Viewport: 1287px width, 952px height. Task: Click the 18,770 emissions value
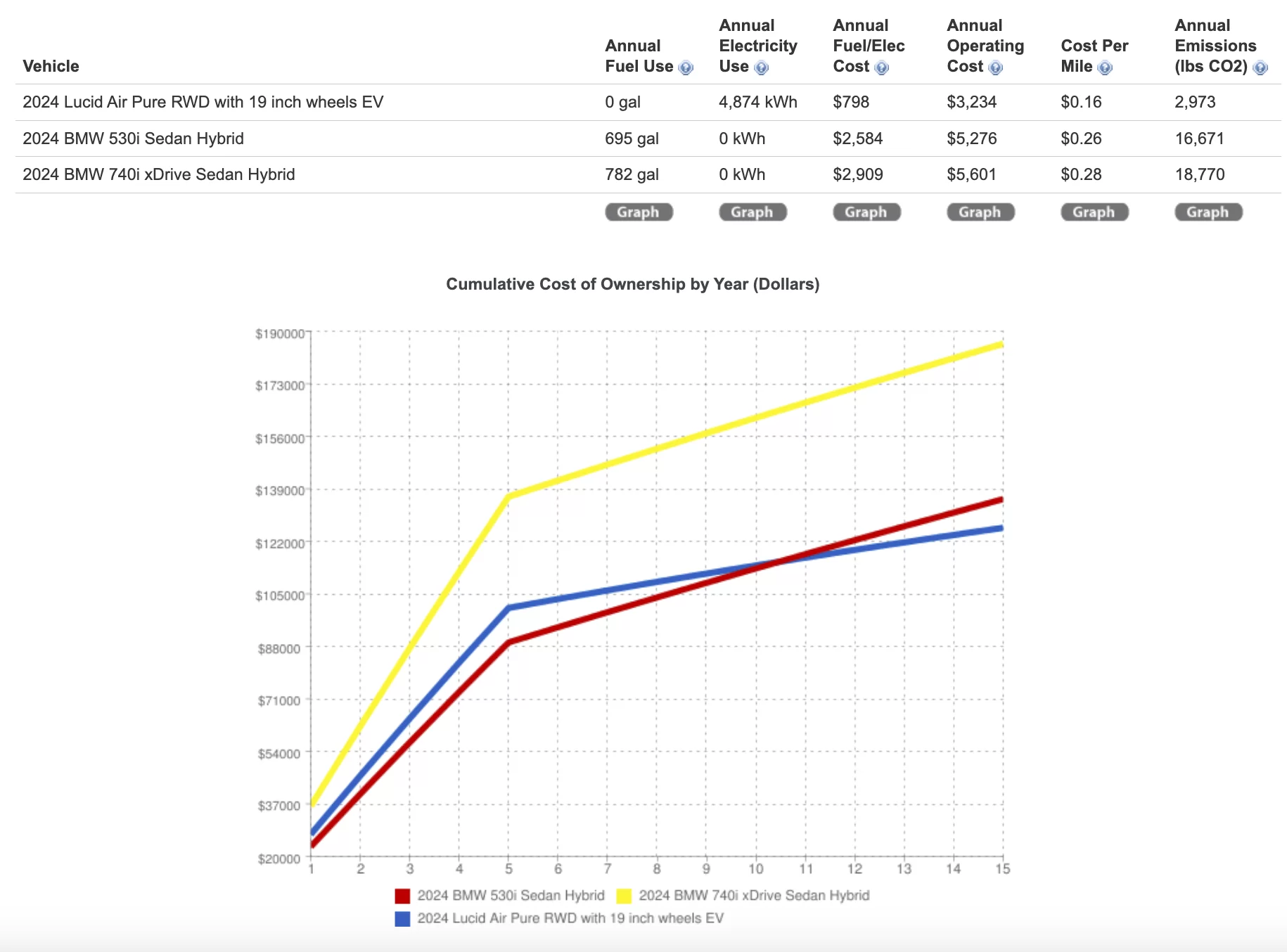click(x=1199, y=174)
